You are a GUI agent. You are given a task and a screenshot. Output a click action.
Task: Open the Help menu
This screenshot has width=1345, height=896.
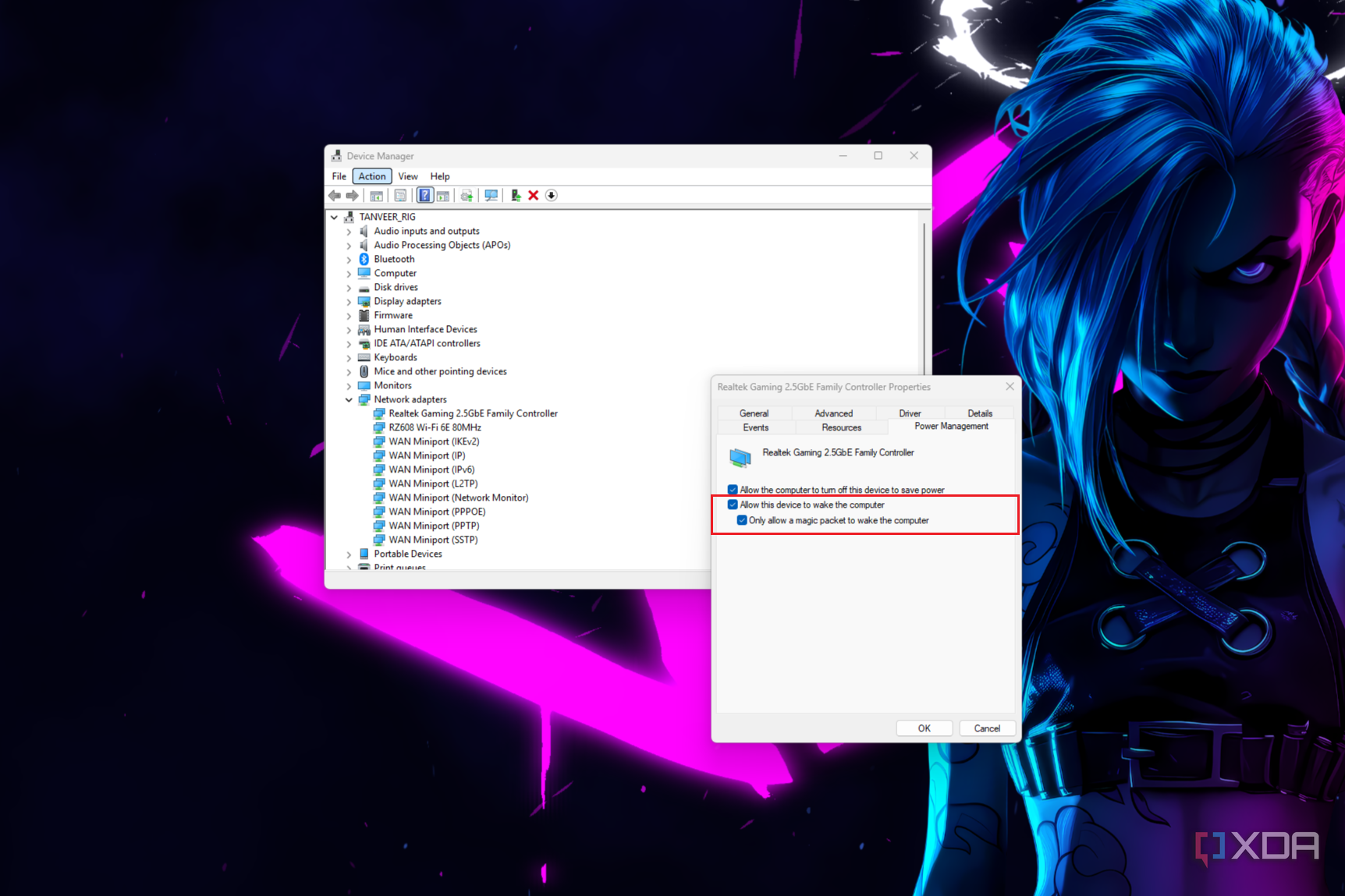point(440,176)
